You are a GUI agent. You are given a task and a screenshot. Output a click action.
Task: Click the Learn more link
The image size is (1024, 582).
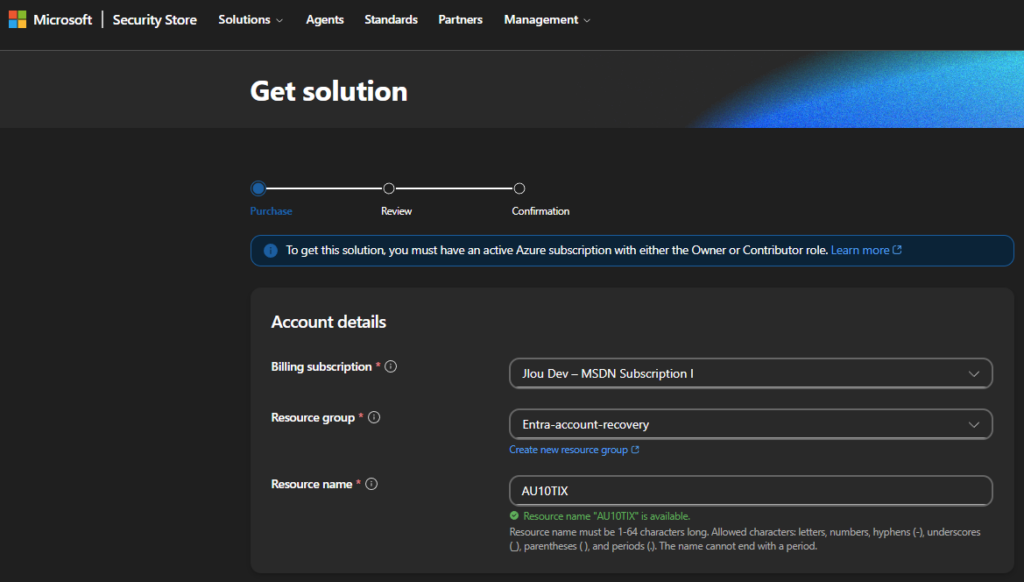(x=859, y=250)
